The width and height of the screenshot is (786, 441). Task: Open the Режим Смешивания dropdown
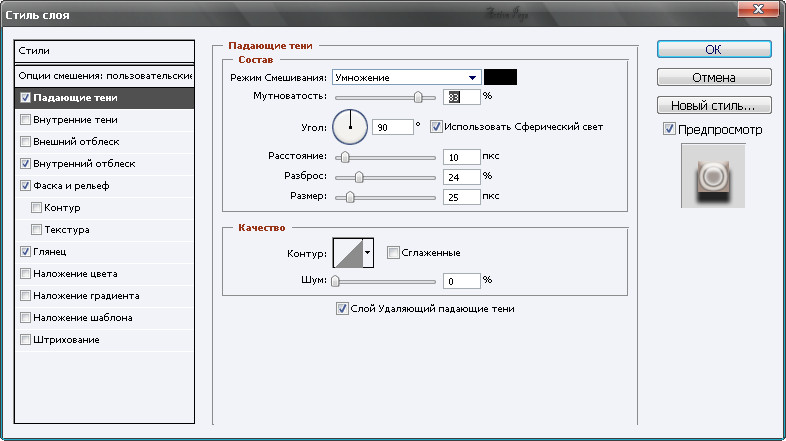click(x=406, y=77)
